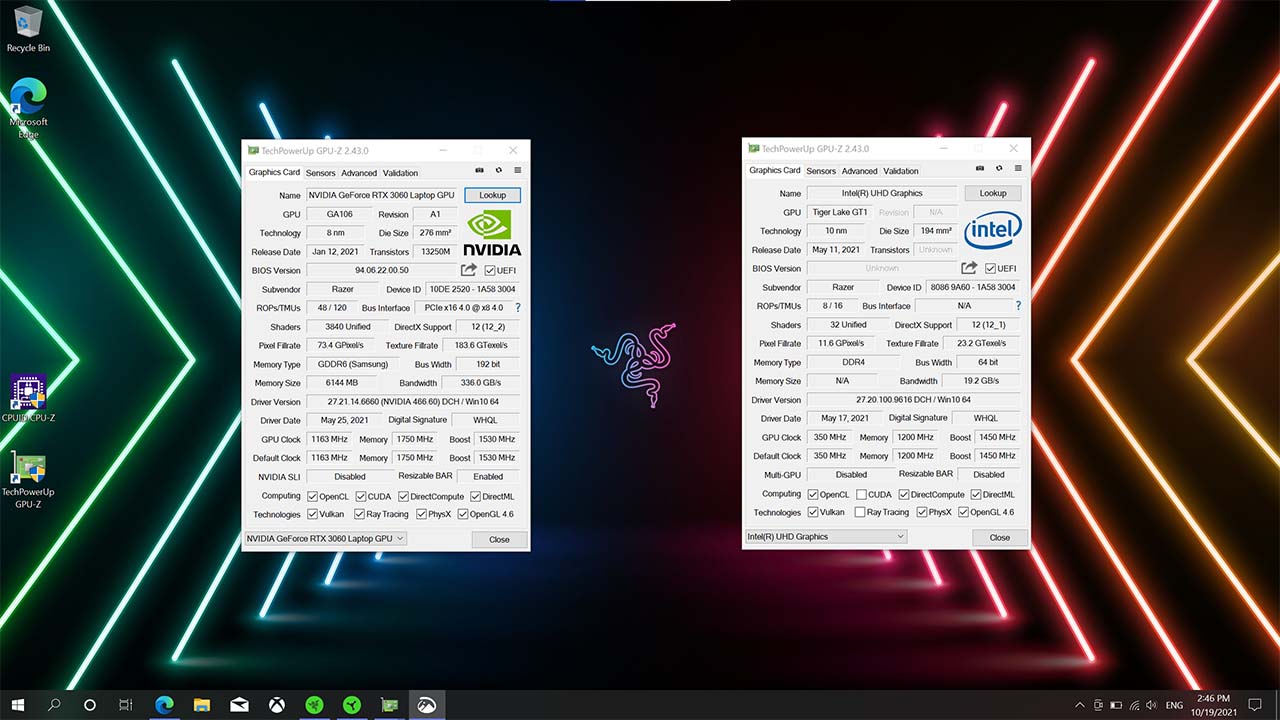Open Xbox app from taskbar
This screenshot has height=720, width=1280.
click(x=276, y=705)
